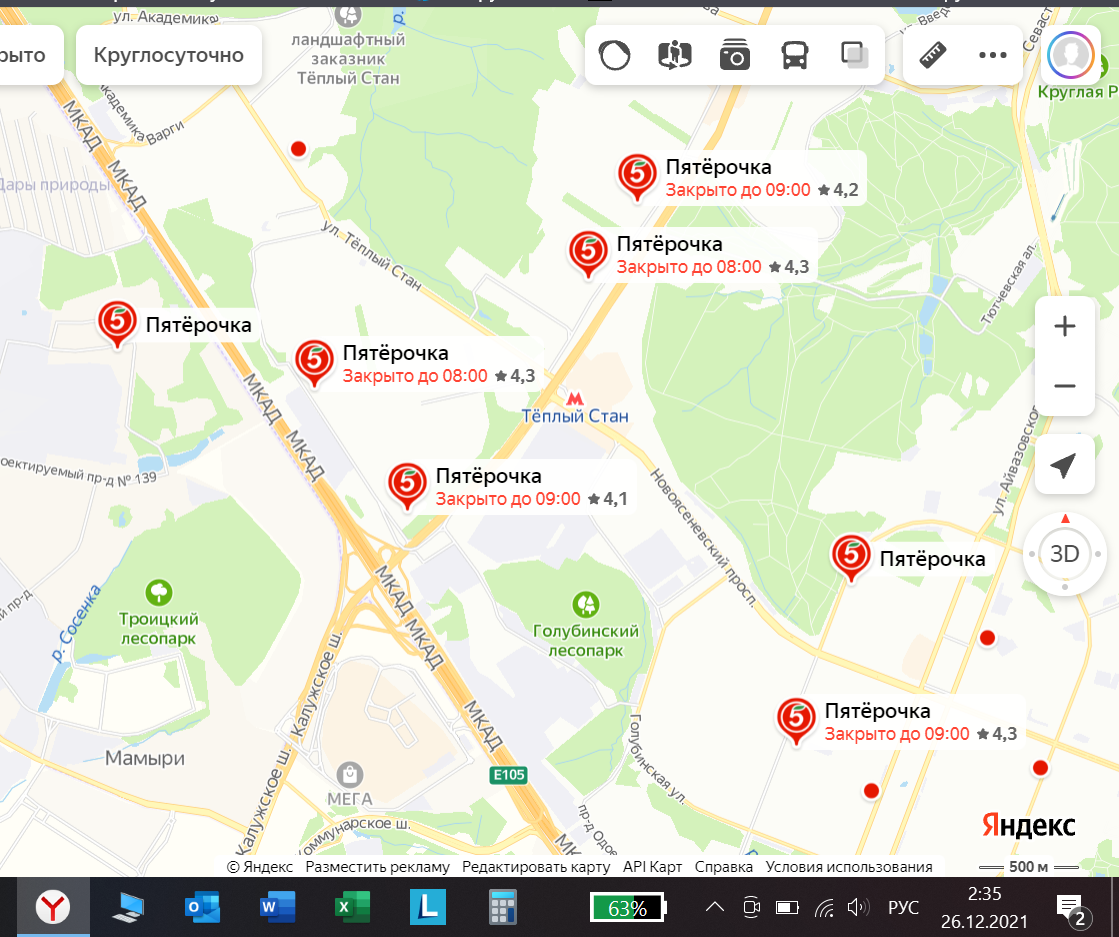Open the three-dots more menu
This screenshot has height=937, width=1119.
click(993, 55)
